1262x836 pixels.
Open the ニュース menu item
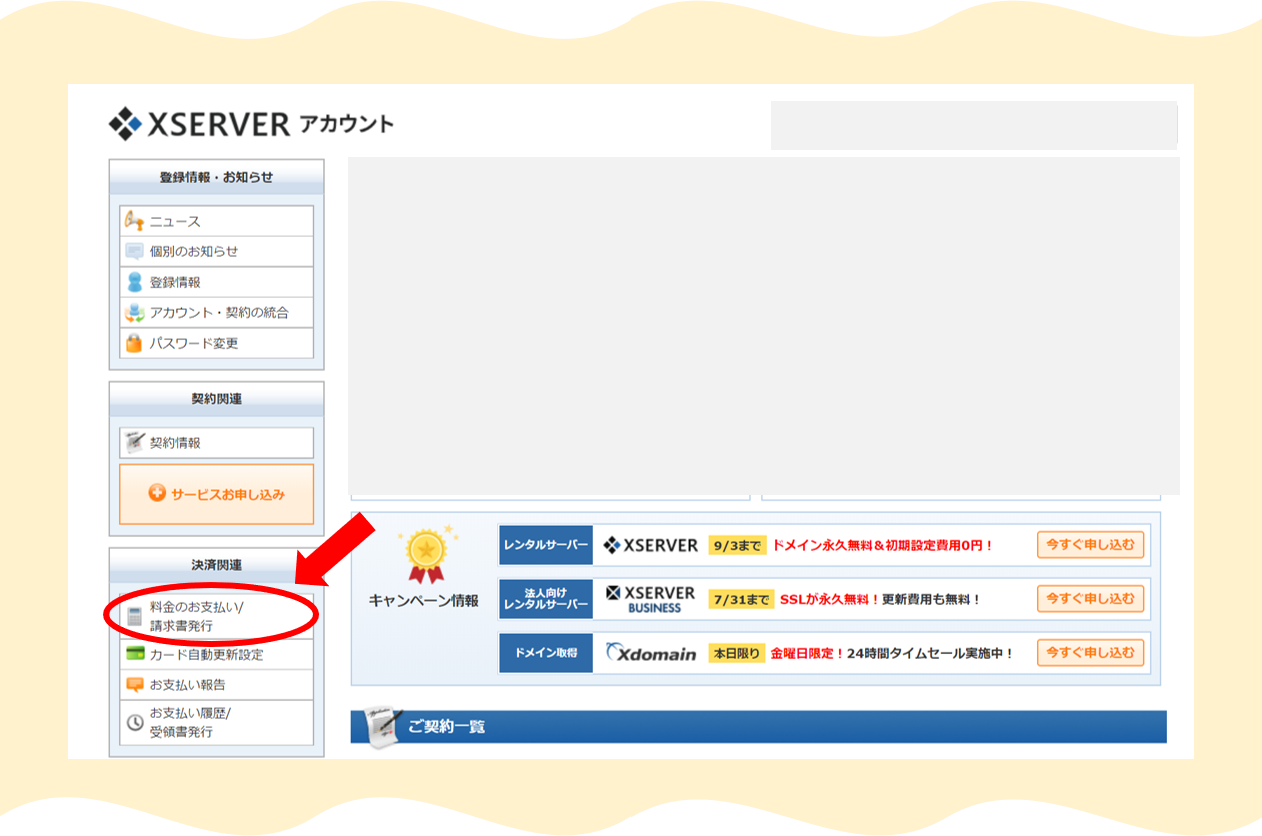click(x=216, y=221)
